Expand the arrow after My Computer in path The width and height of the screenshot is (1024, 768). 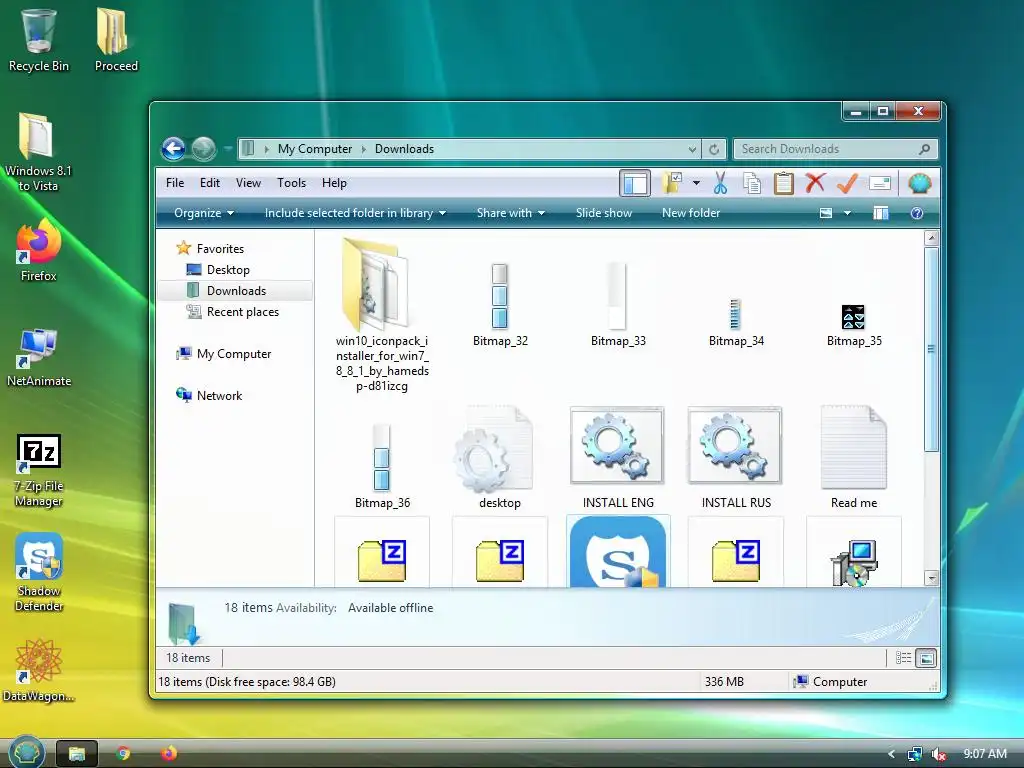[364, 150]
